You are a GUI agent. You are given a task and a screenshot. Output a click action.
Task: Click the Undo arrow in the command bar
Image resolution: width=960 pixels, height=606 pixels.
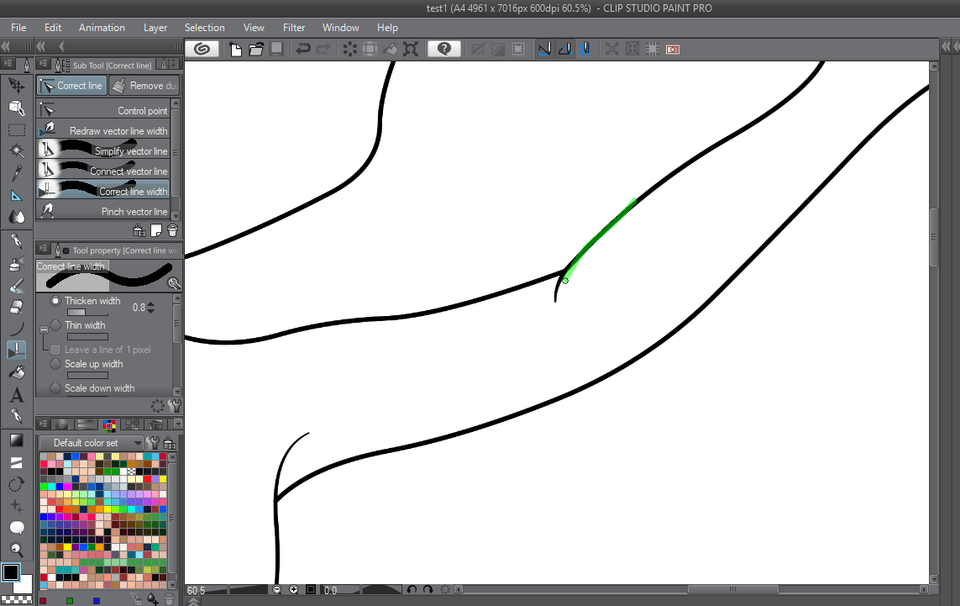click(303, 48)
